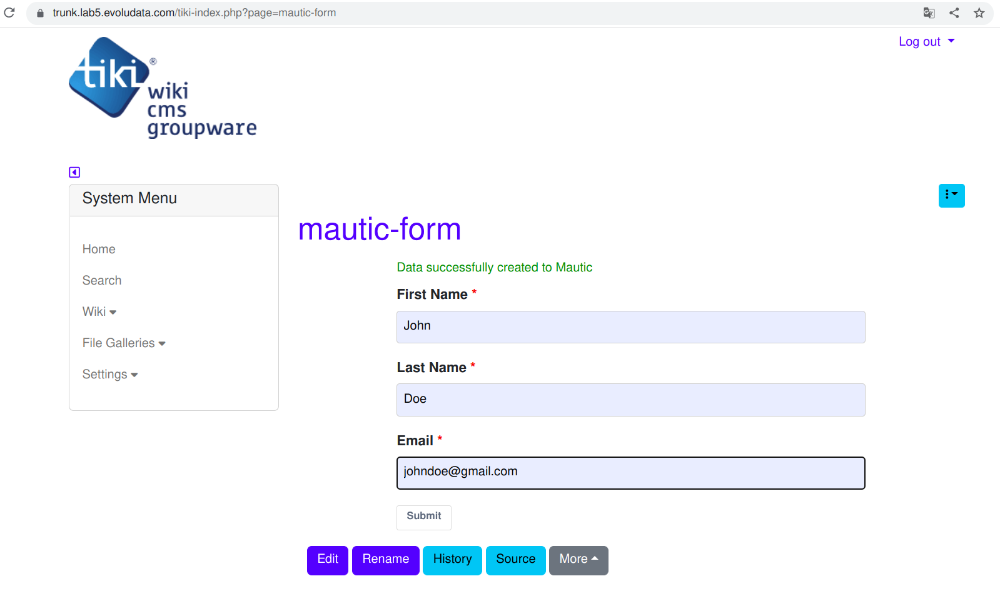This screenshot has width=1000, height=590.
Task: Open page History
Action: pyautogui.click(x=452, y=559)
